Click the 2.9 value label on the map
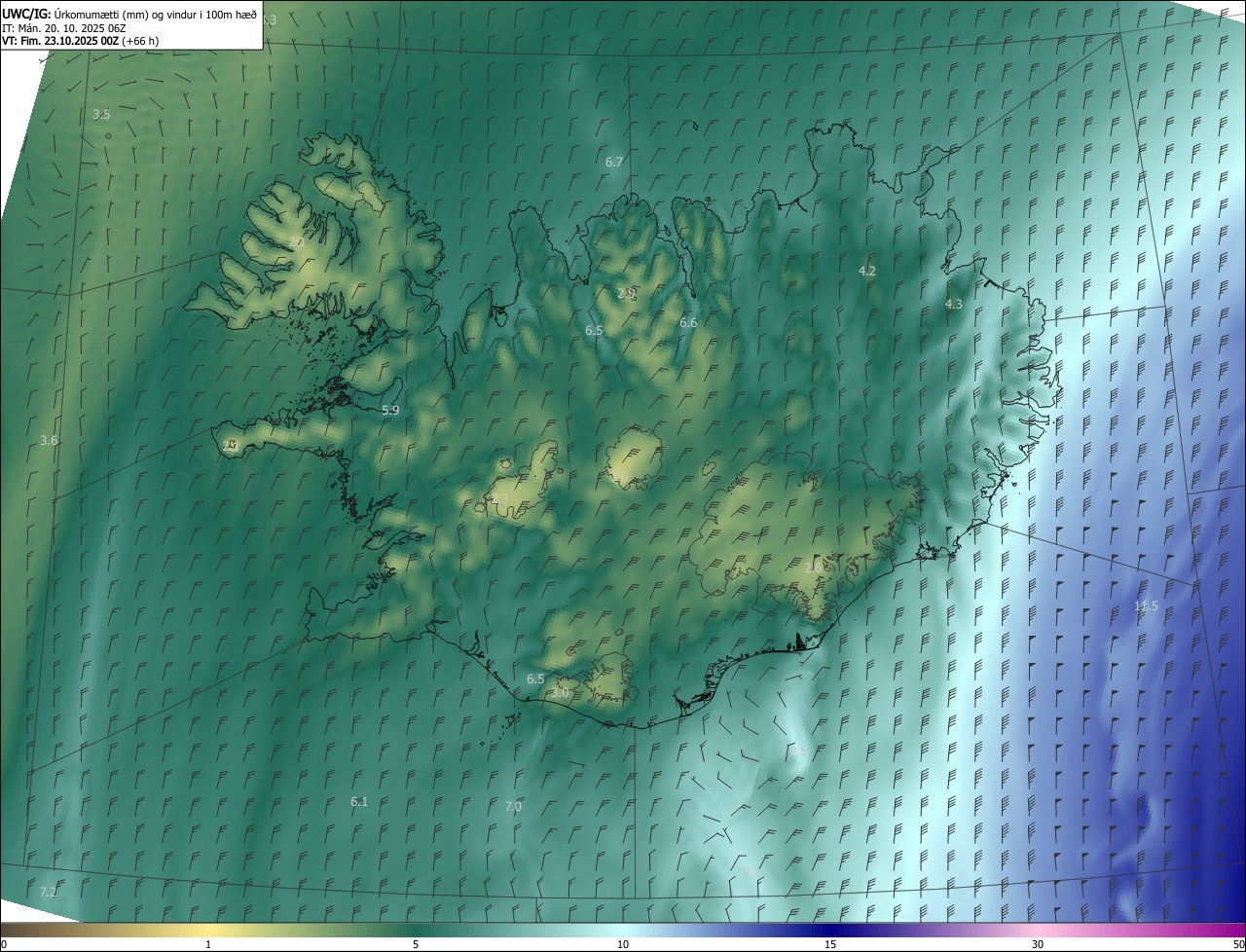Screen dimensions: 1246x952 (627, 293)
